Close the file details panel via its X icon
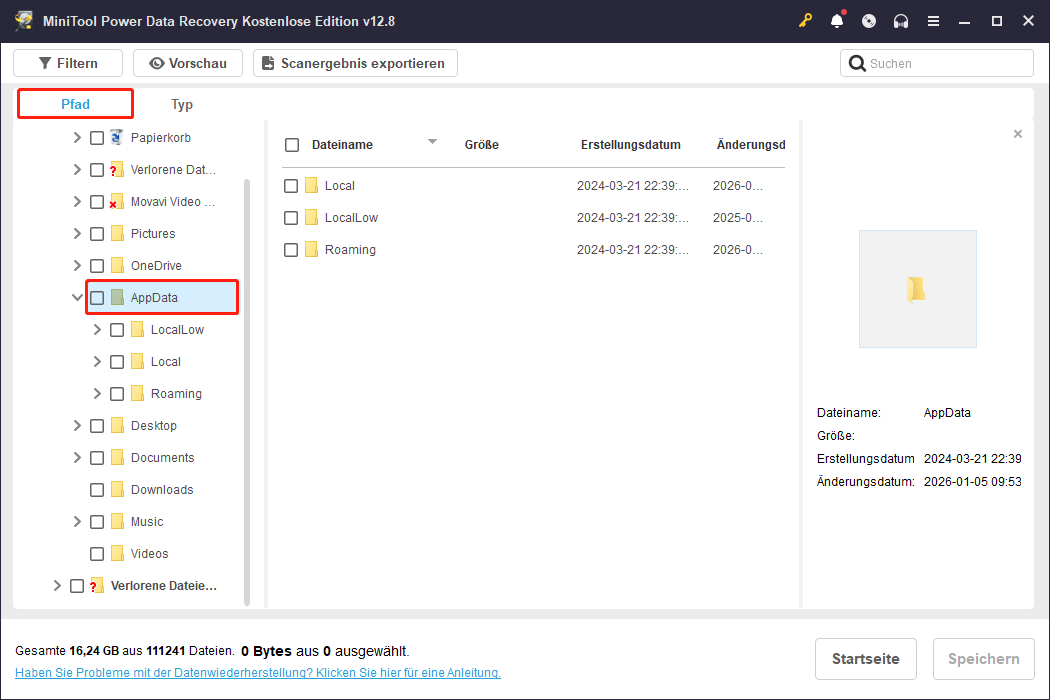 point(1018,133)
